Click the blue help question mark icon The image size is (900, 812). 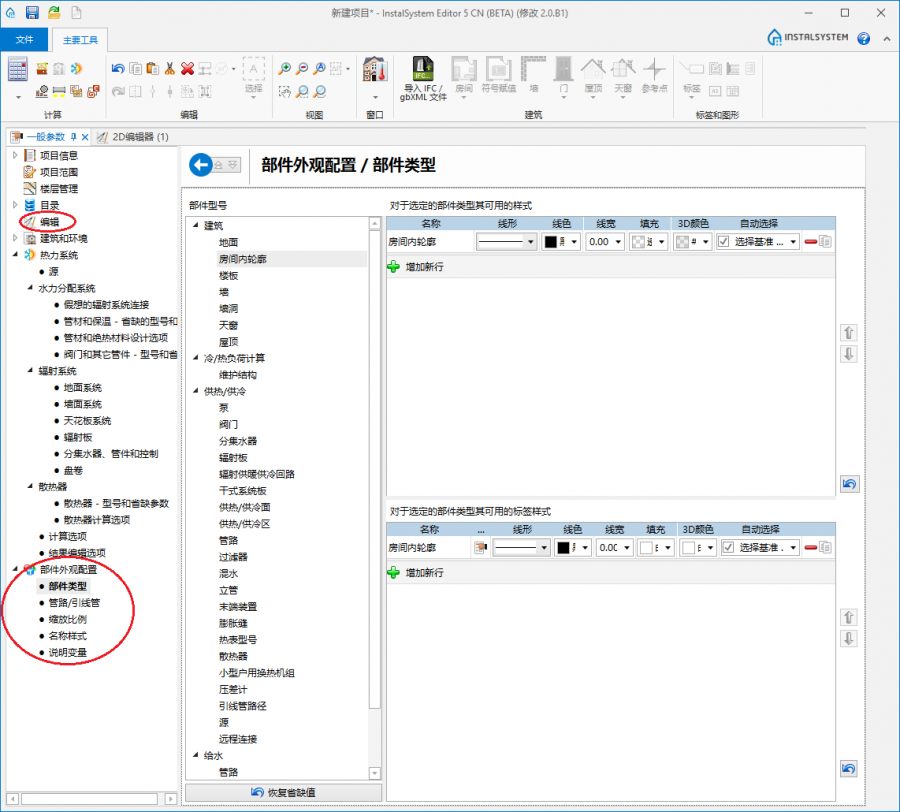pyautogui.click(x=862, y=38)
